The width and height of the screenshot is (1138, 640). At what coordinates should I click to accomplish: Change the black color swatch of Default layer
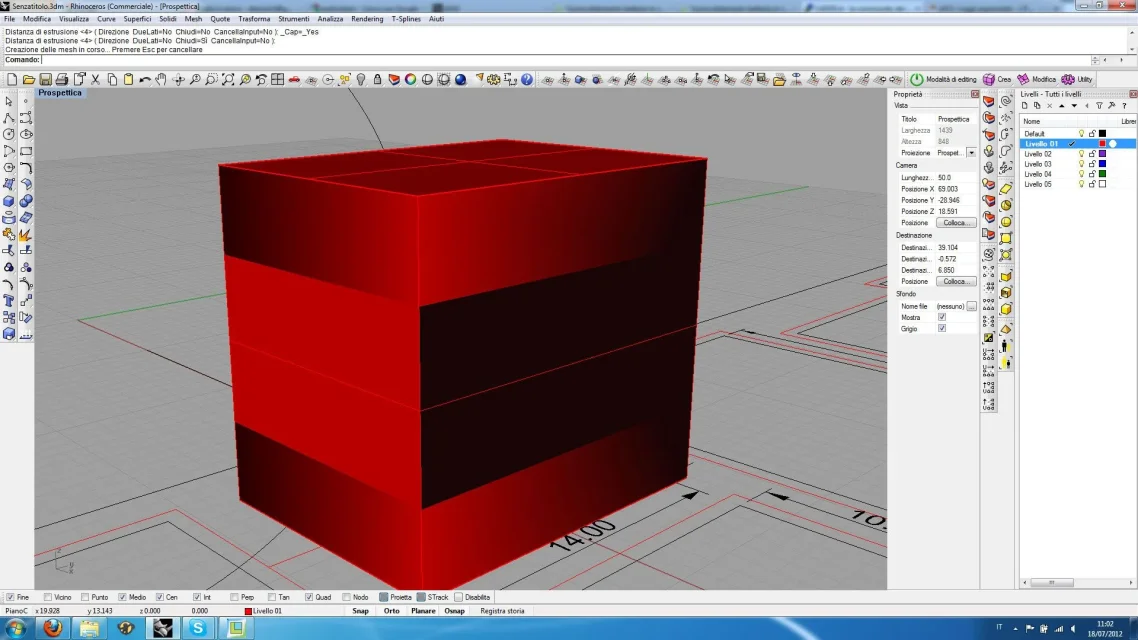point(1102,134)
